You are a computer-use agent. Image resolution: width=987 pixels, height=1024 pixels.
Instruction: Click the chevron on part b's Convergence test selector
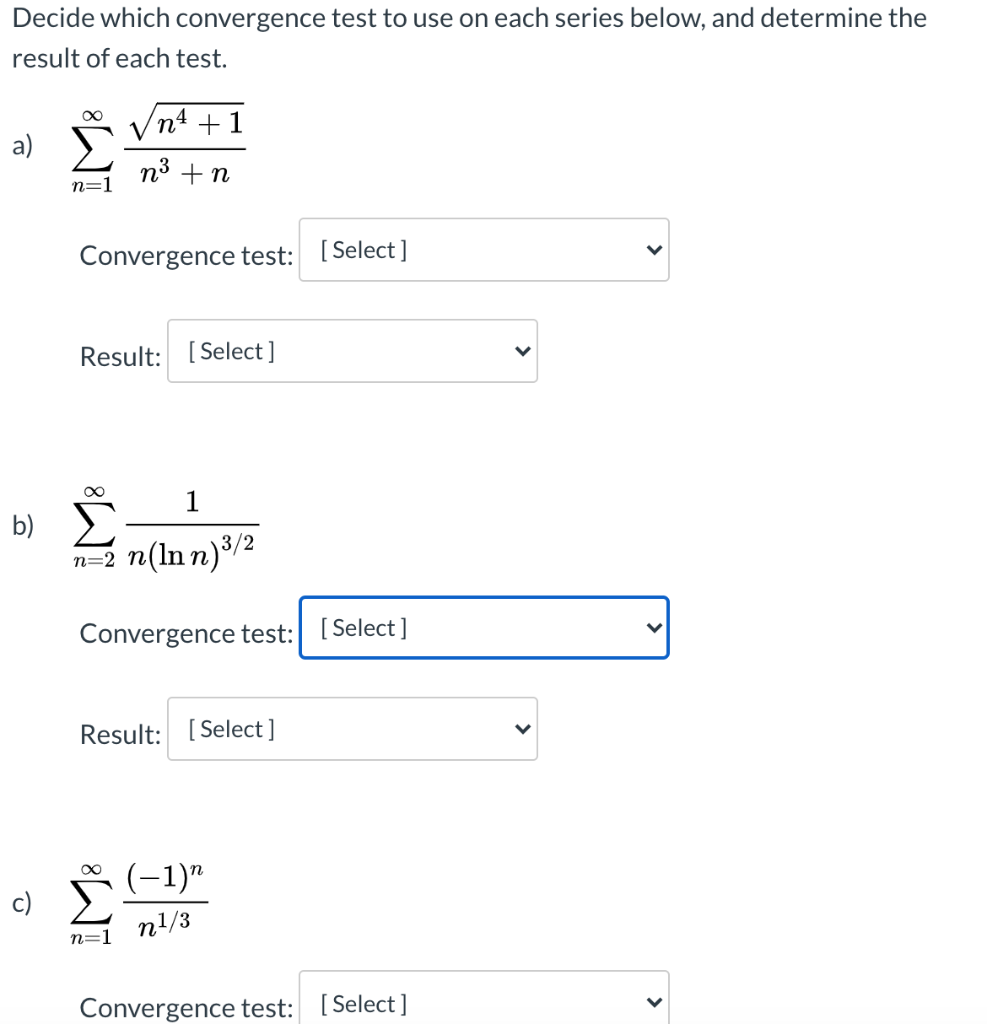[x=653, y=628]
